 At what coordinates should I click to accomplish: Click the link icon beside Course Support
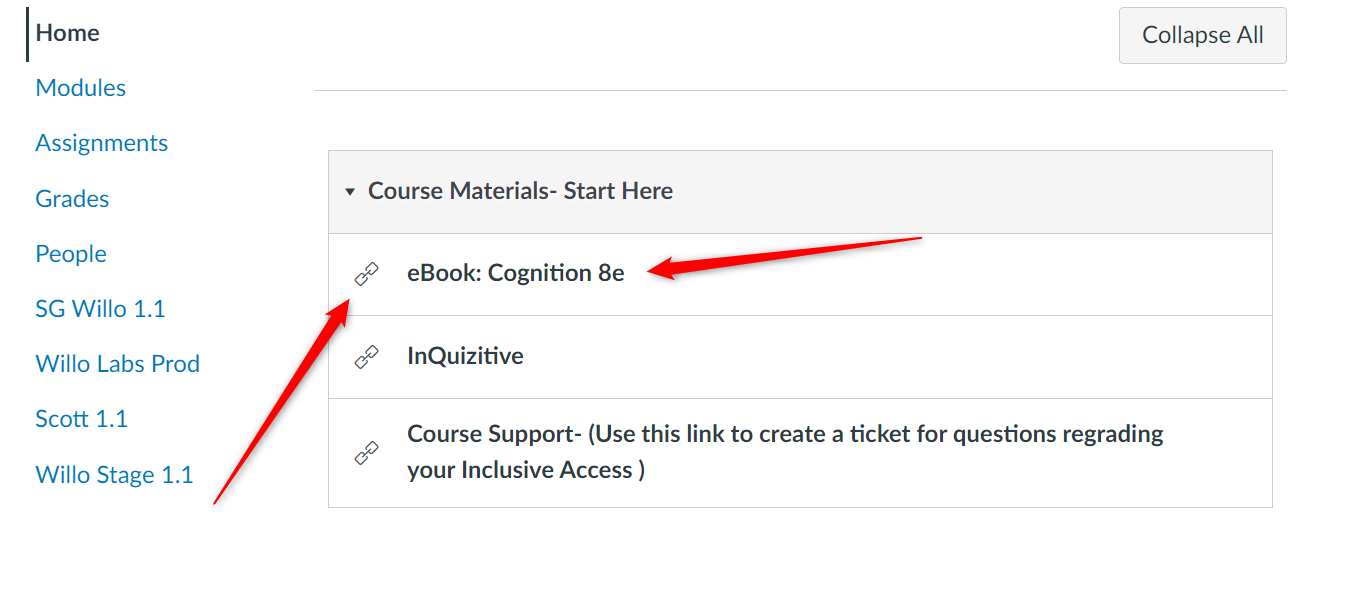click(x=367, y=452)
